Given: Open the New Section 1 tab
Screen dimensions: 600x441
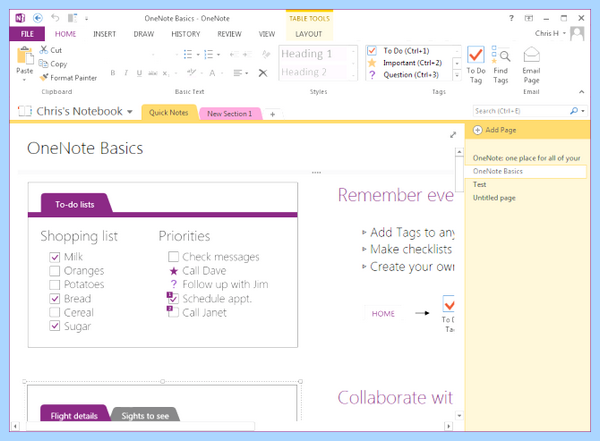Looking at the screenshot, I should pyautogui.click(x=230, y=114).
